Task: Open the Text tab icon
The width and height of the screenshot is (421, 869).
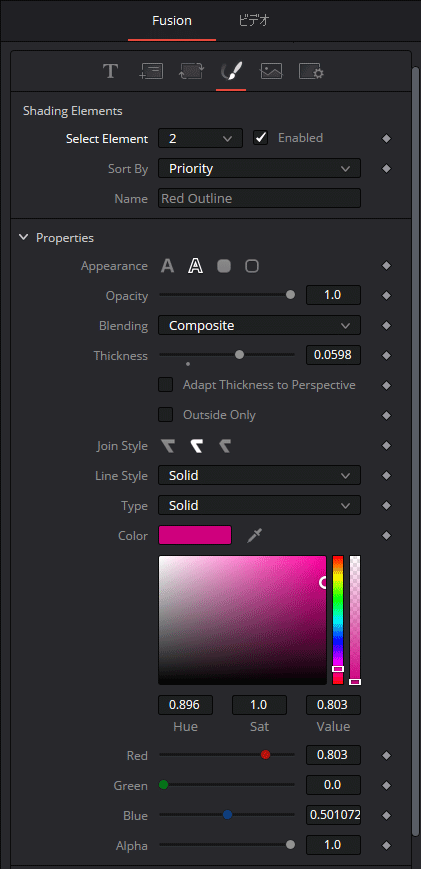Action: click(110, 71)
